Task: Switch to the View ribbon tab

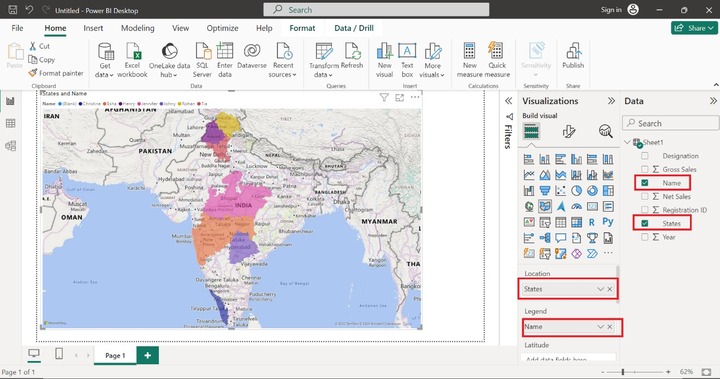Action: [180, 28]
